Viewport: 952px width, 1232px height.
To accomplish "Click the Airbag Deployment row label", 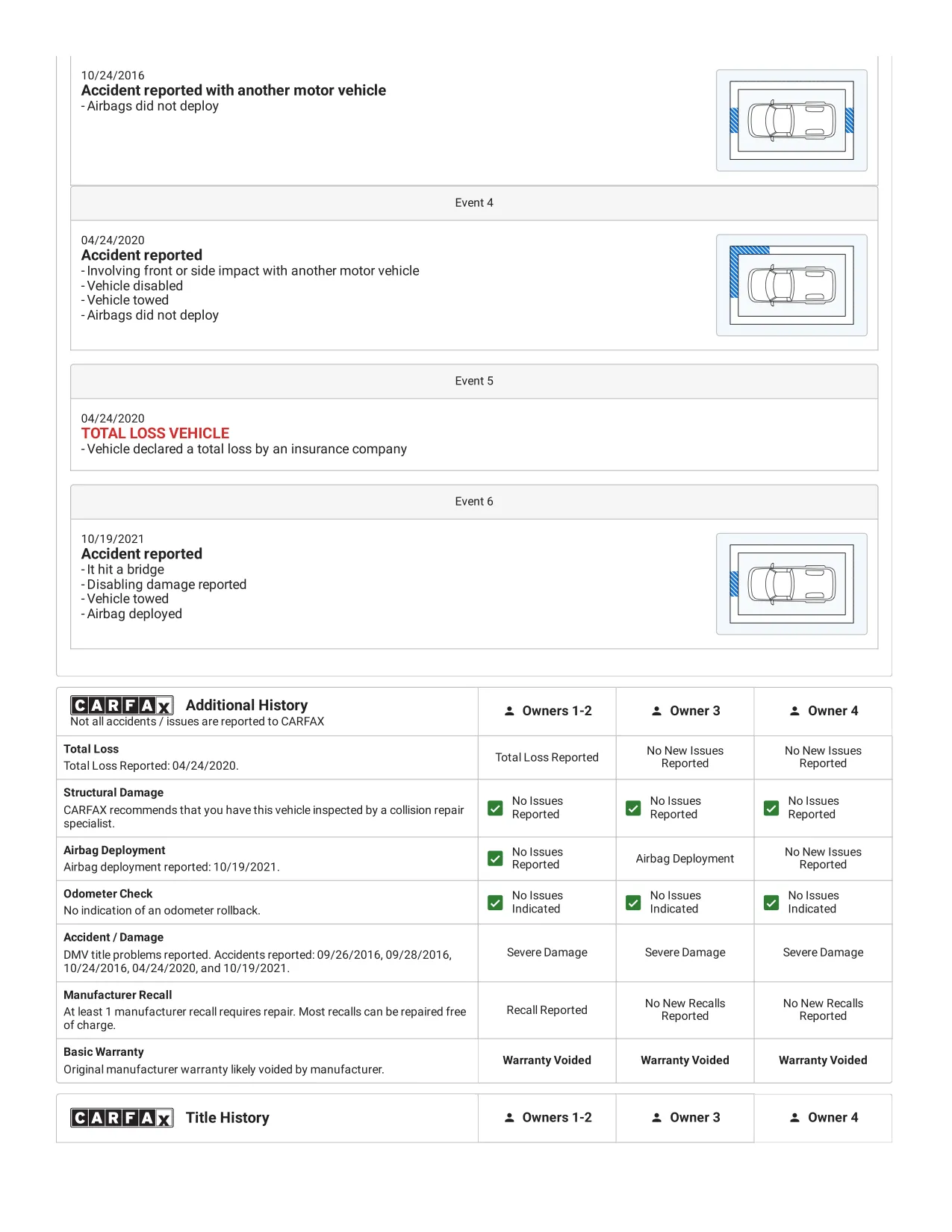I will [114, 850].
